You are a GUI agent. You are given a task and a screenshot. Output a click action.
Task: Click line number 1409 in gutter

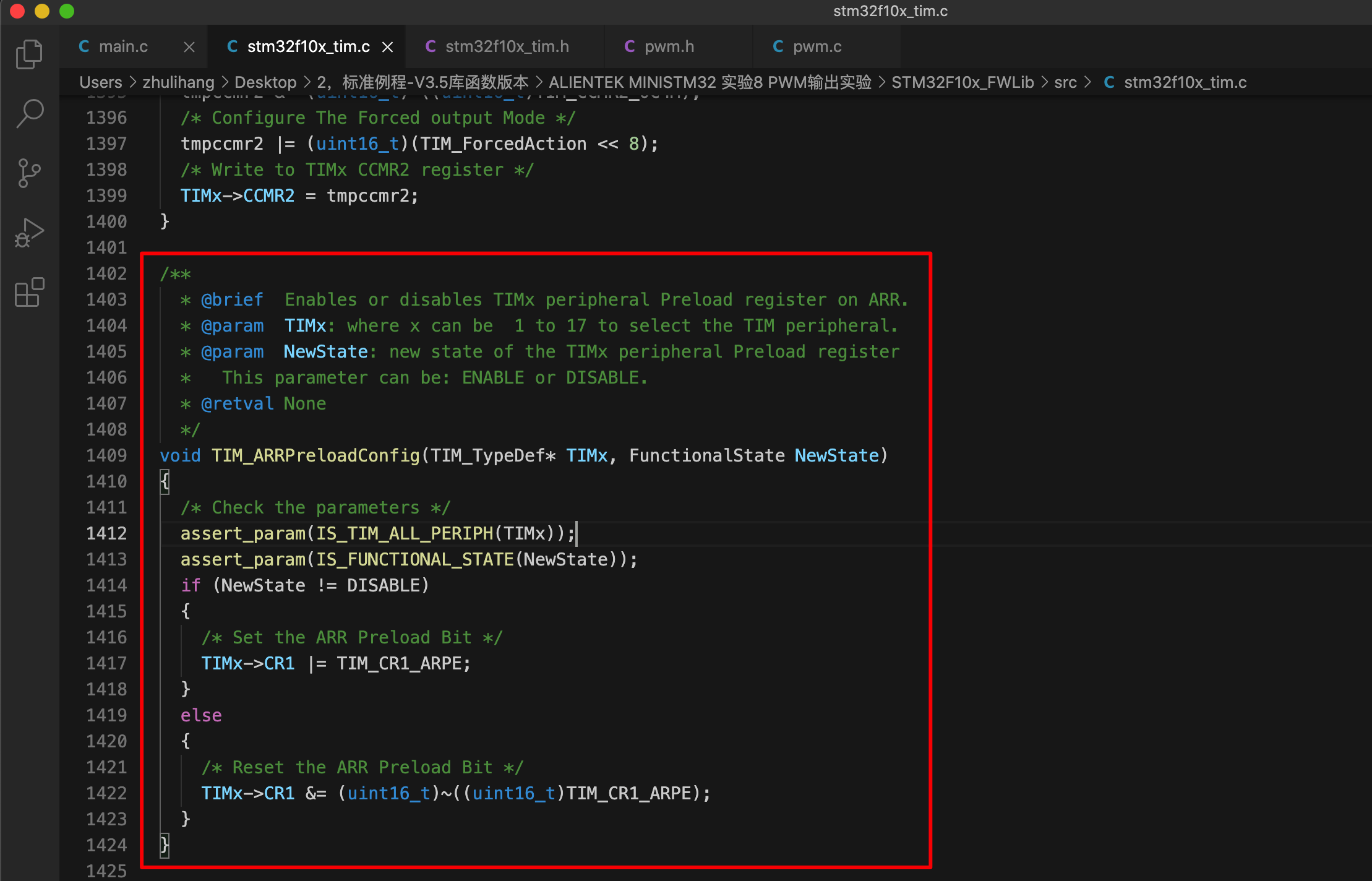tap(106, 456)
